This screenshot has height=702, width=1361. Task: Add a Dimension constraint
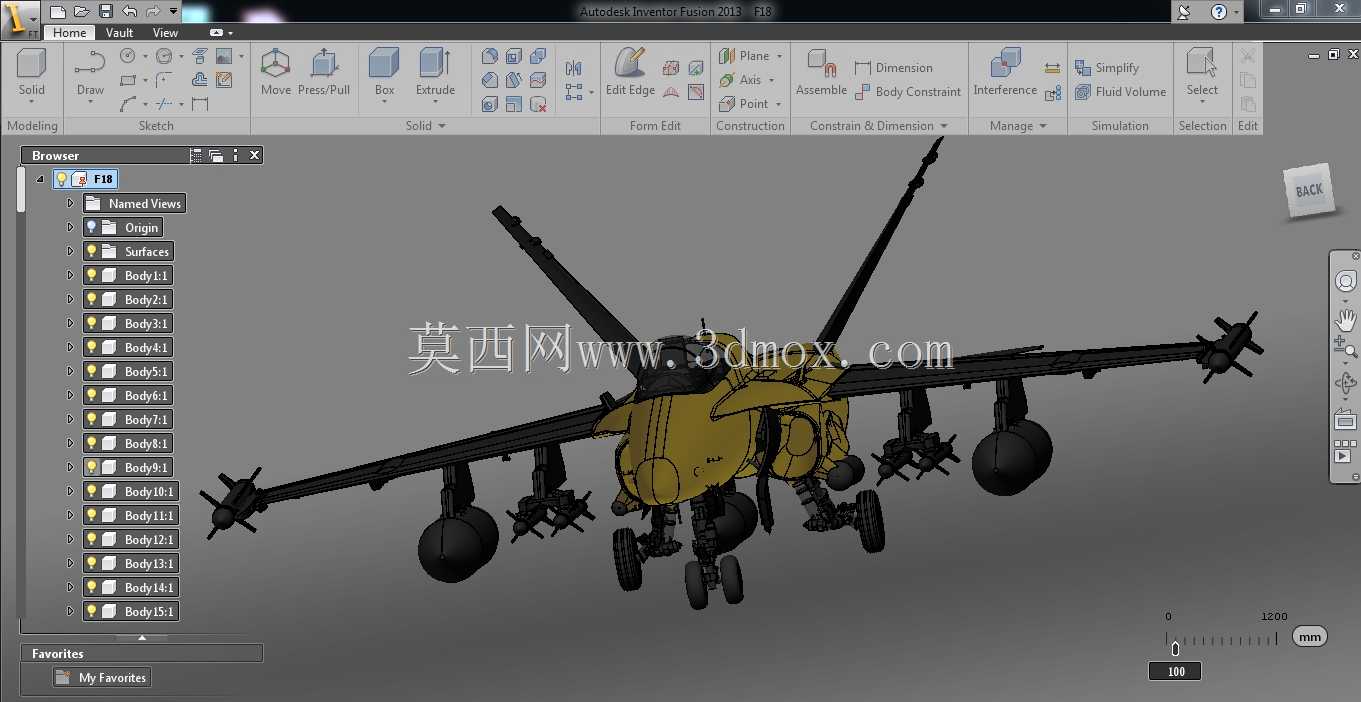pyautogui.click(x=893, y=68)
